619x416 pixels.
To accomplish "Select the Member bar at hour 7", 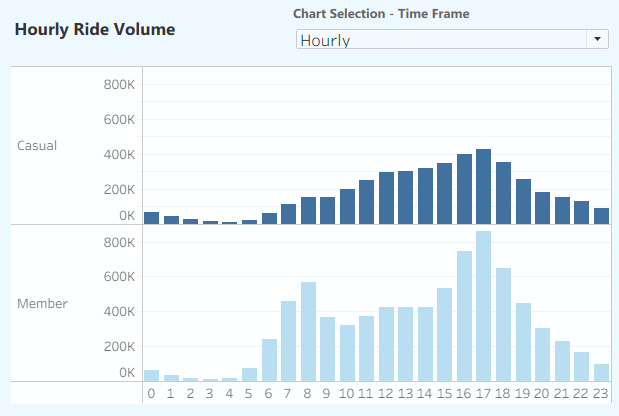I will pyautogui.click(x=288, y=341).
